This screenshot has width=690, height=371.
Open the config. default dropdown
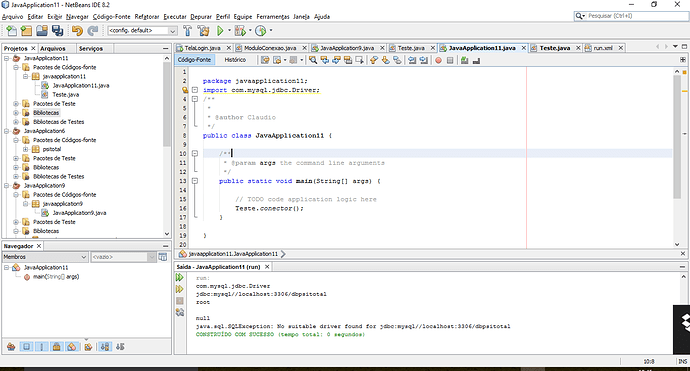pos(142,30)
